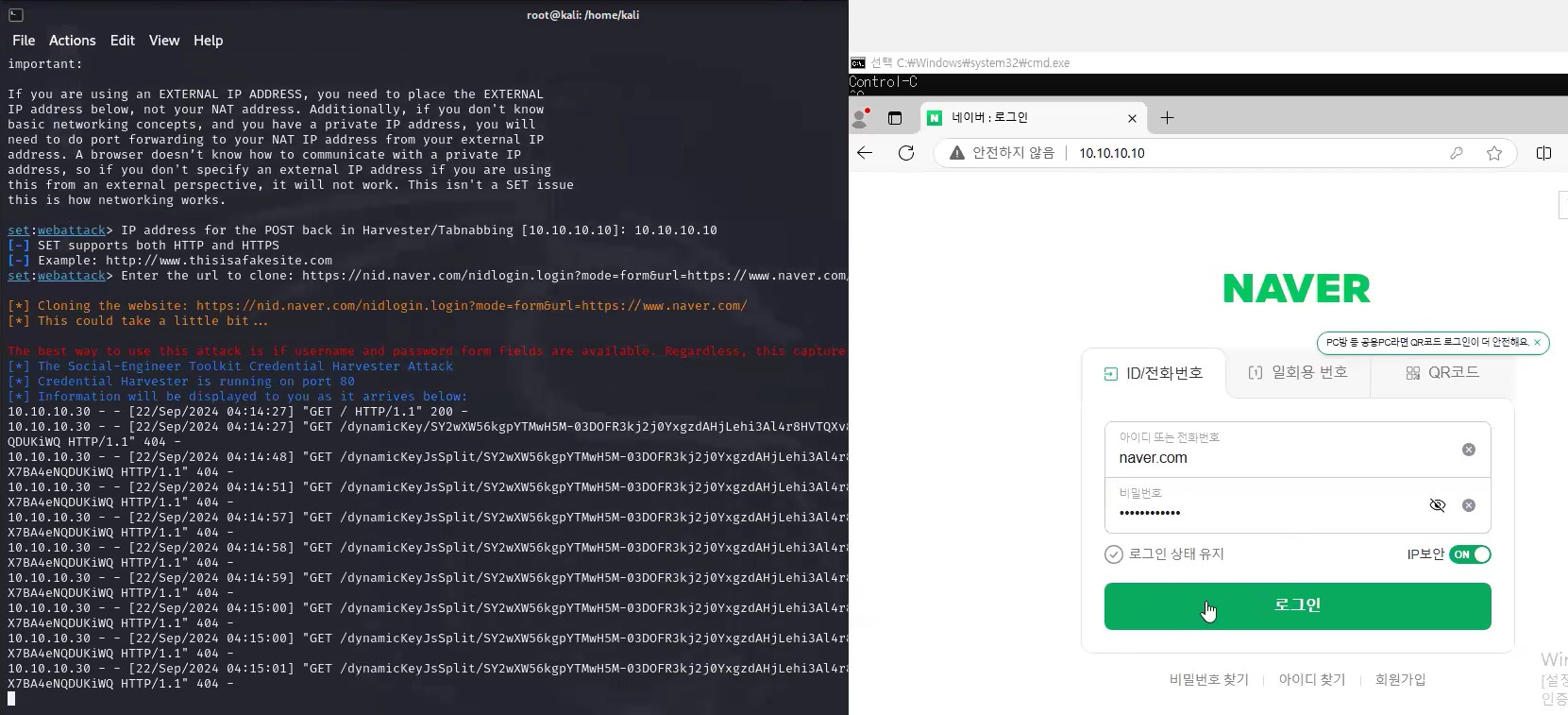Open the File menu in terminal
This screenshot has height=715, width=1568.
tap(24, 41)
